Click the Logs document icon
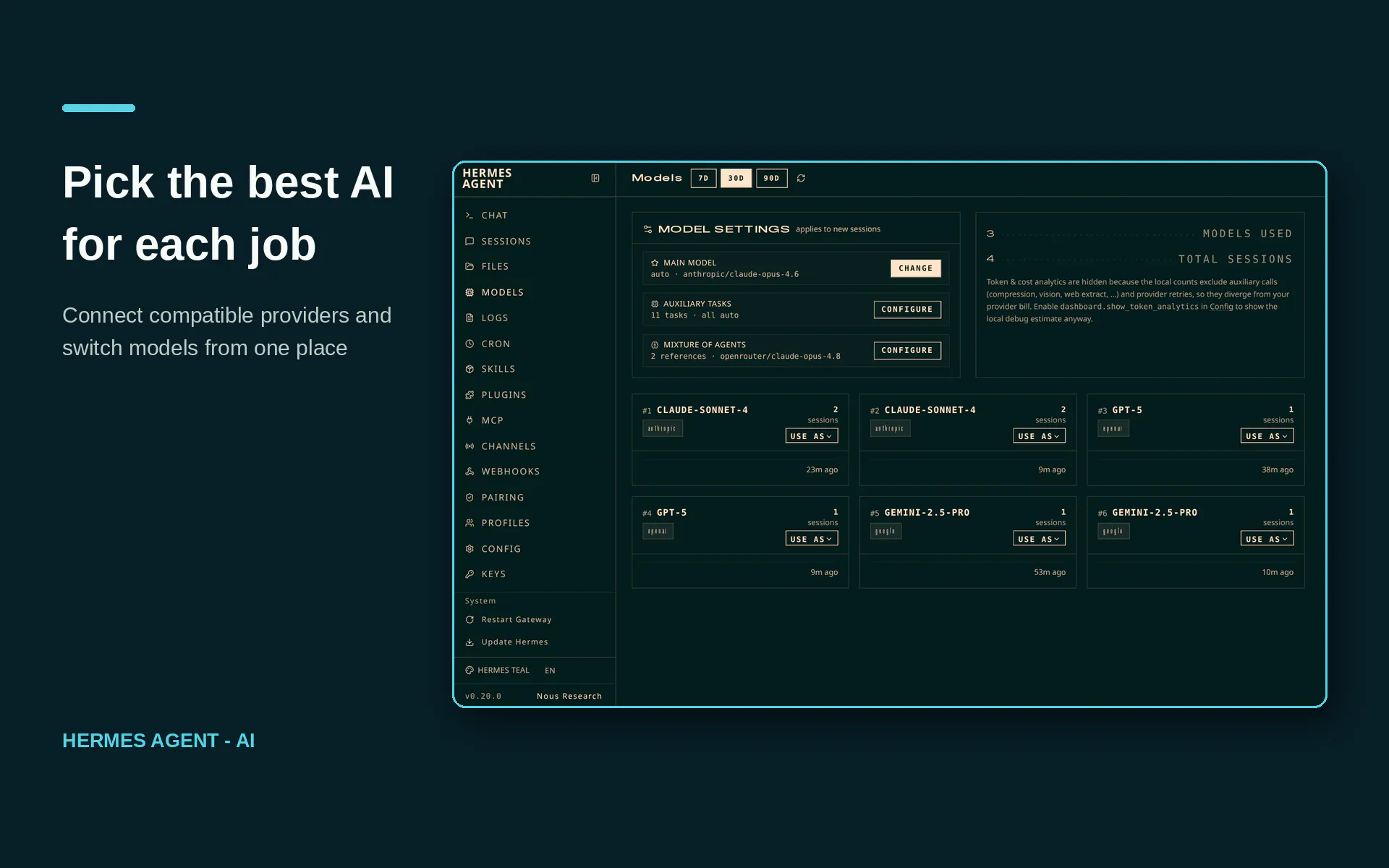The height and width of the screenshot is (868, 1389). [x=470, y=318]
